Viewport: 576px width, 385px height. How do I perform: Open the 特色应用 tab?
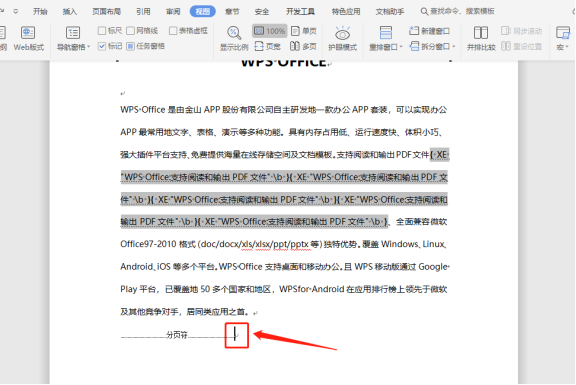pyautogui.click(x=346, y=11)
